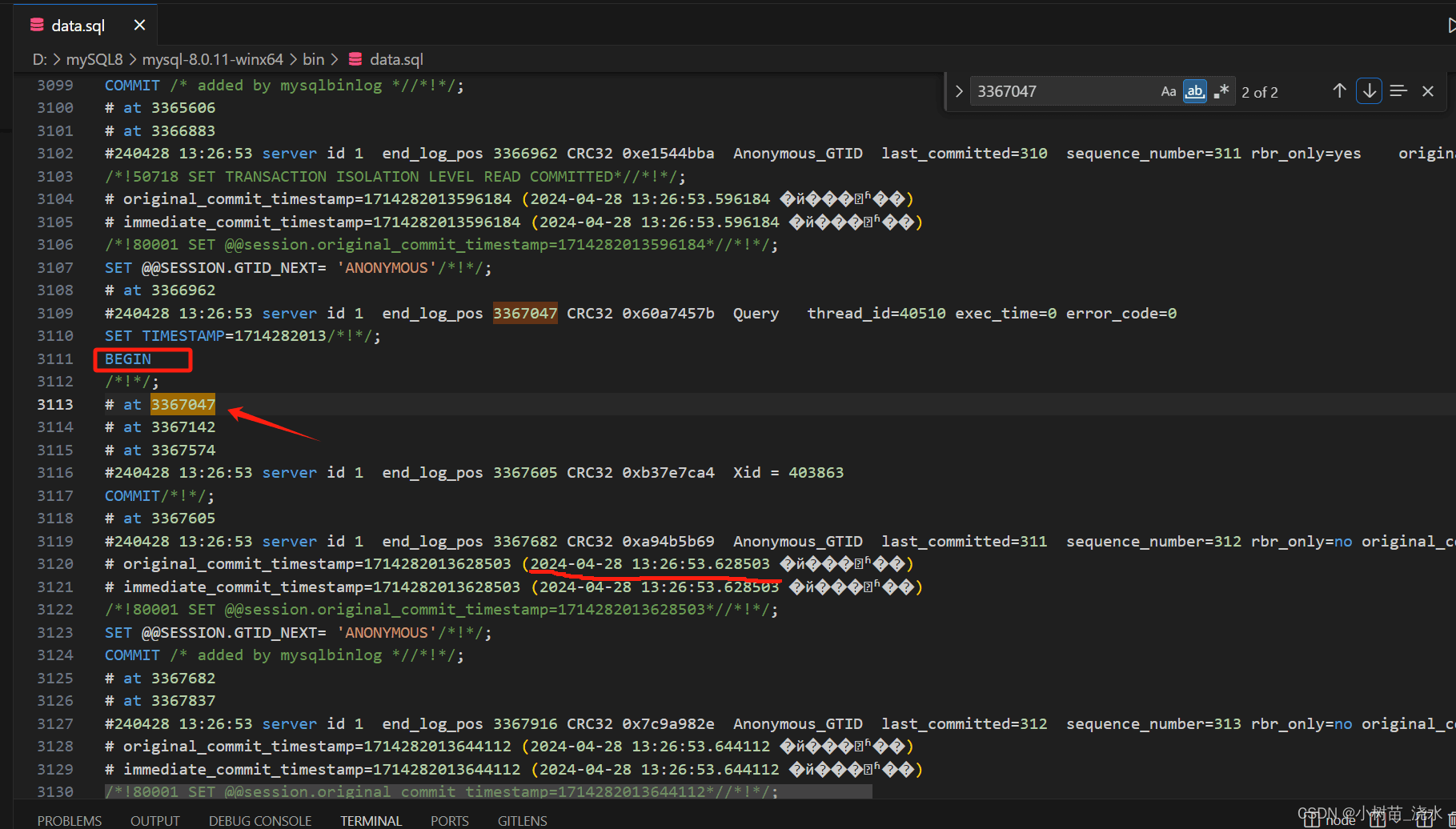This screenshot has height=829, width=1456.
Task: Click '# at 3367837' on line 3126
Action: [x=160, y=700]
